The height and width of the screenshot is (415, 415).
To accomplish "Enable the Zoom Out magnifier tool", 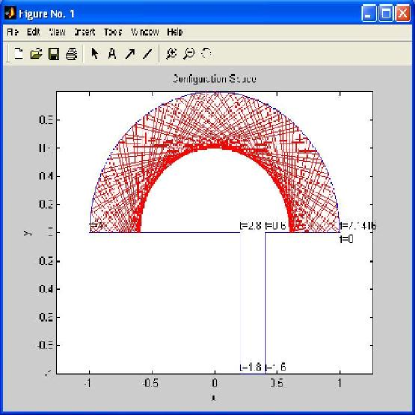I will coord(189,53).
